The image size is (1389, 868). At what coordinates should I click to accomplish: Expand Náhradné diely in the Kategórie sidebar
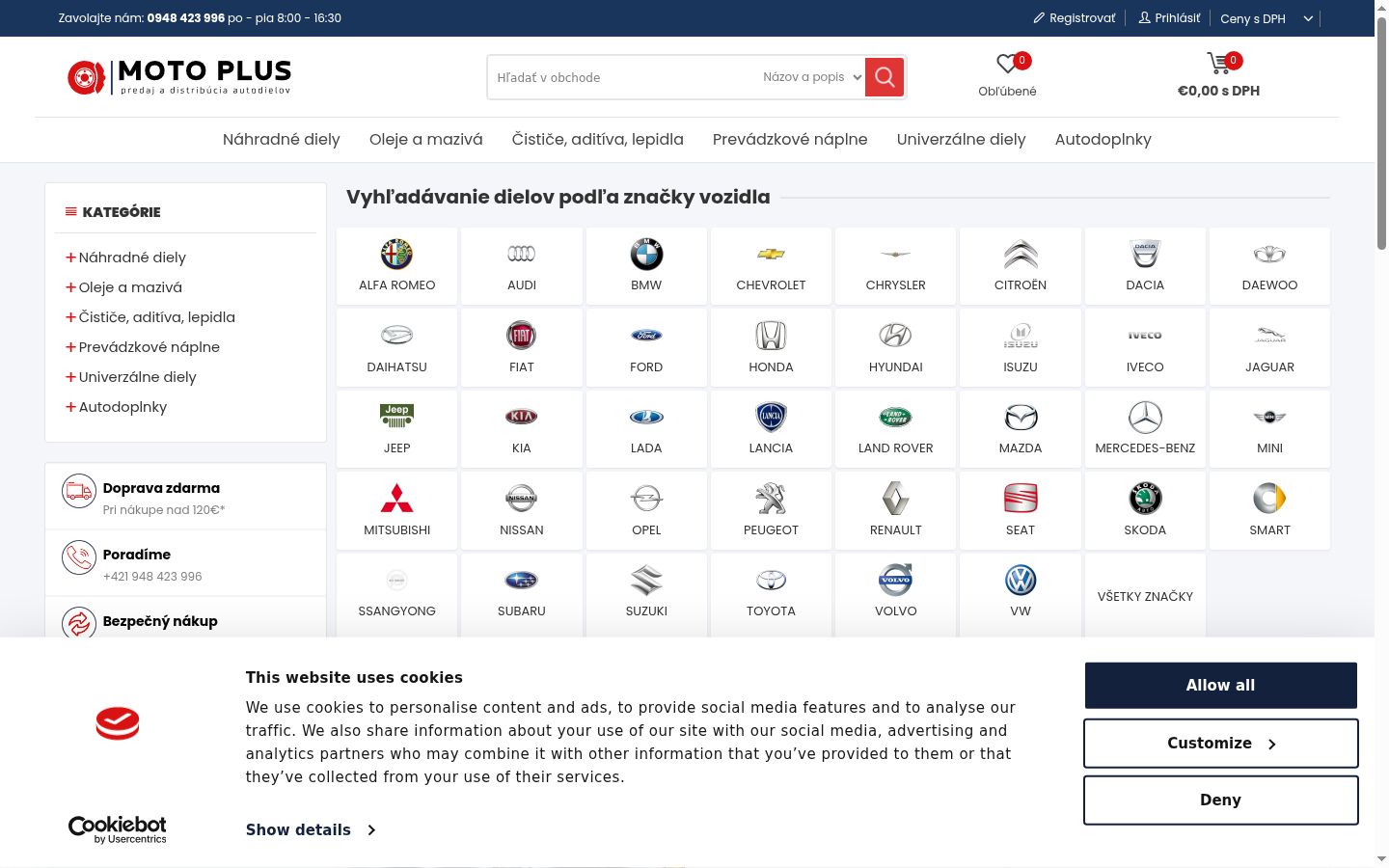(x=70, y=258)
